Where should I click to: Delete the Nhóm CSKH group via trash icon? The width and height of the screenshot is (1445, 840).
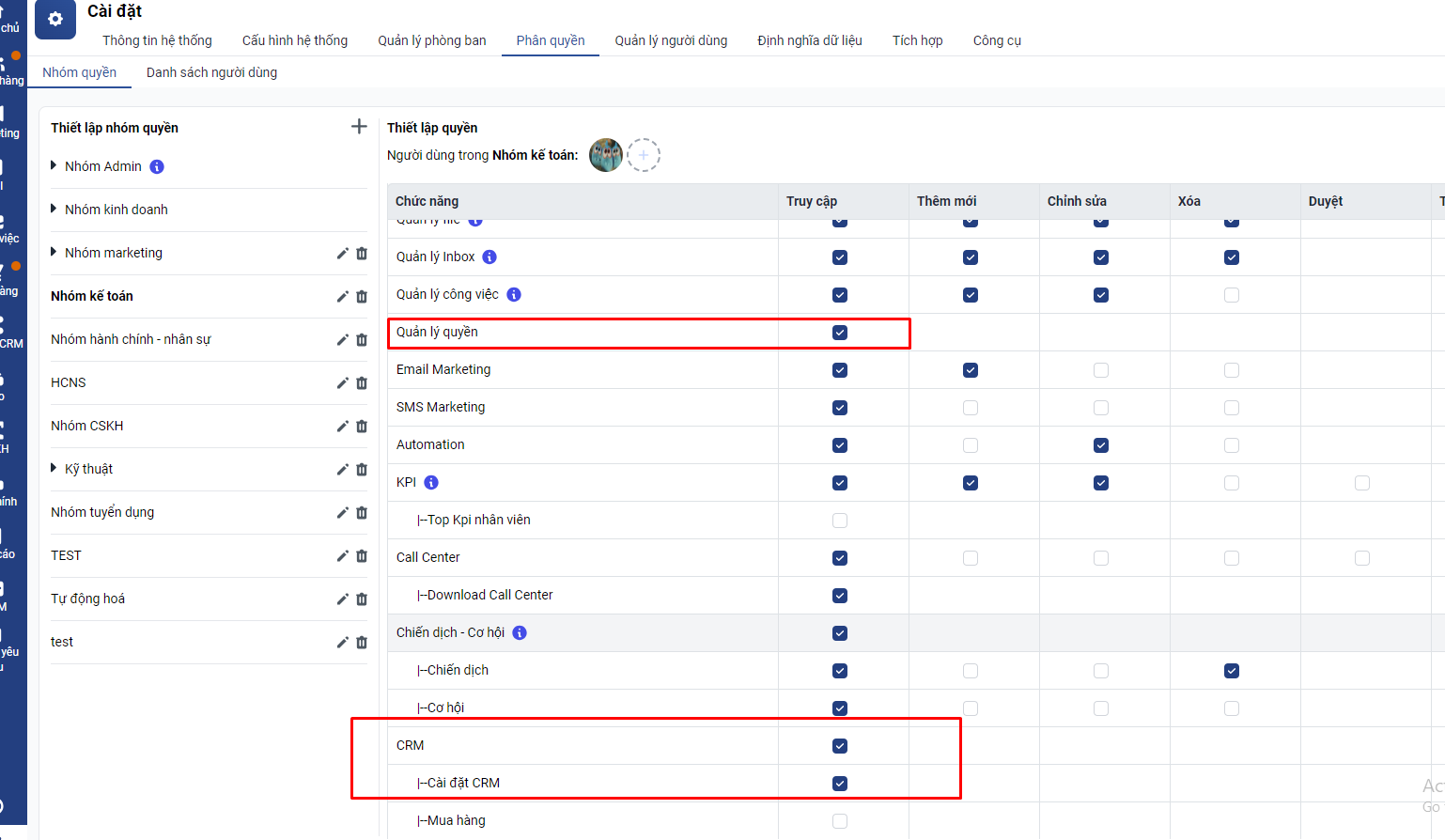pyautogui.click(x=362, y=427)
